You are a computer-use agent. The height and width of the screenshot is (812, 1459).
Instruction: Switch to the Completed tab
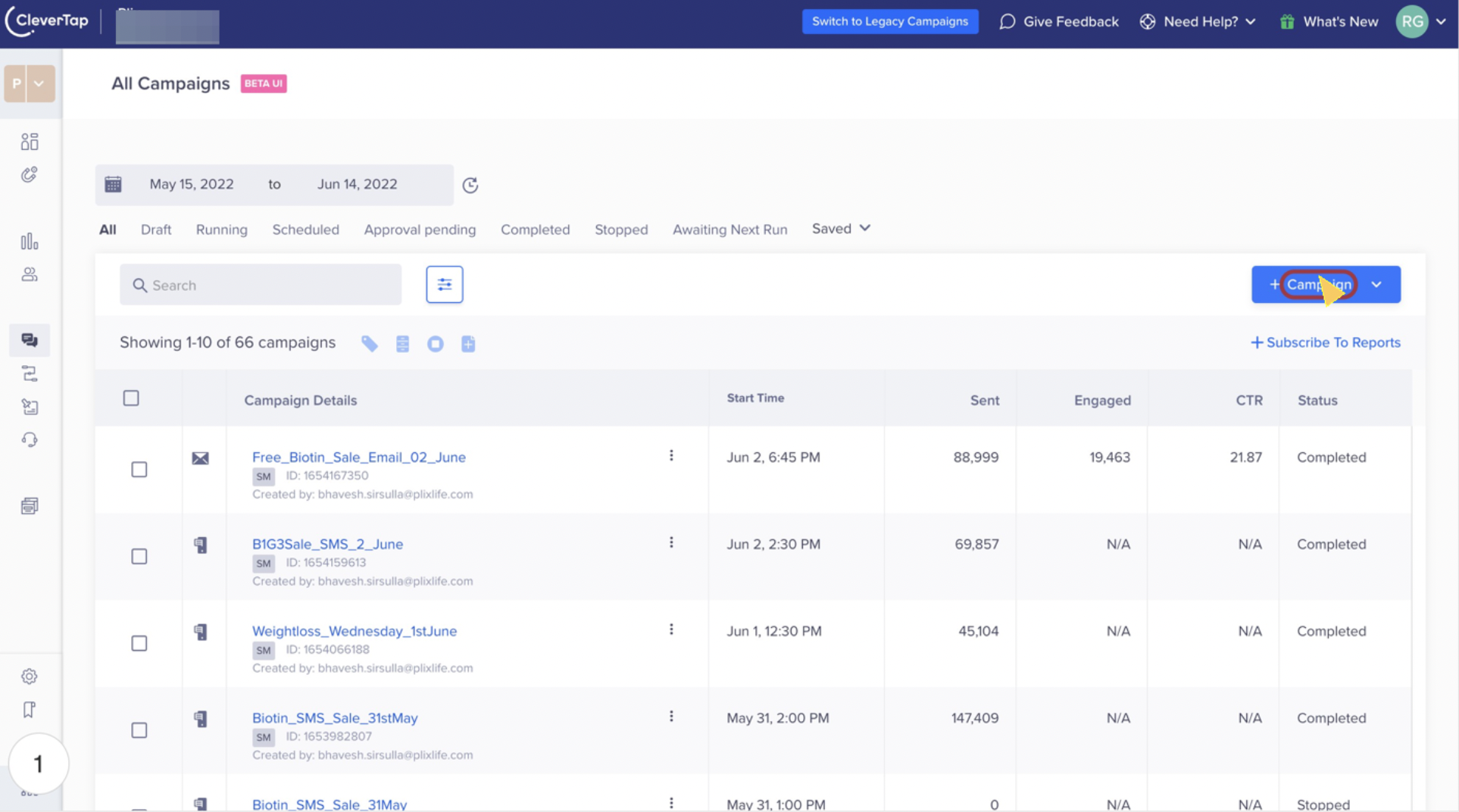pyautogui.click(x=536, y=230)
